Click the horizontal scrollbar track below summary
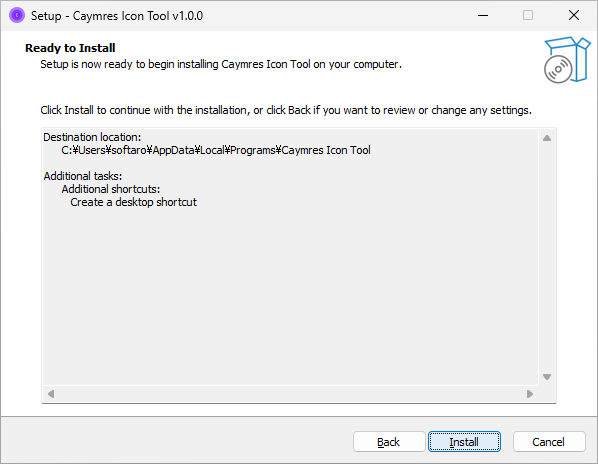Screen dimensions: 598x464 [x=290, y=393]
